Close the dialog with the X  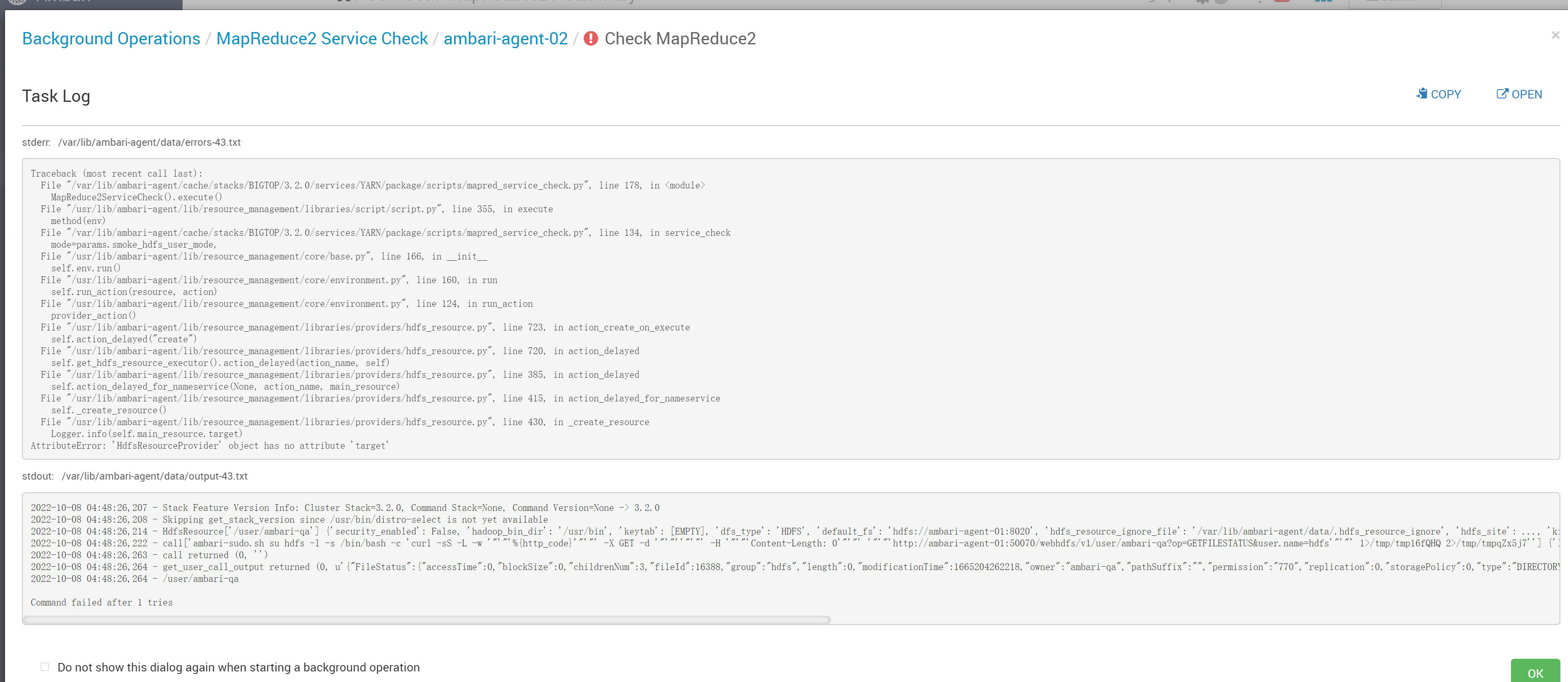(x=1554, y=35)
